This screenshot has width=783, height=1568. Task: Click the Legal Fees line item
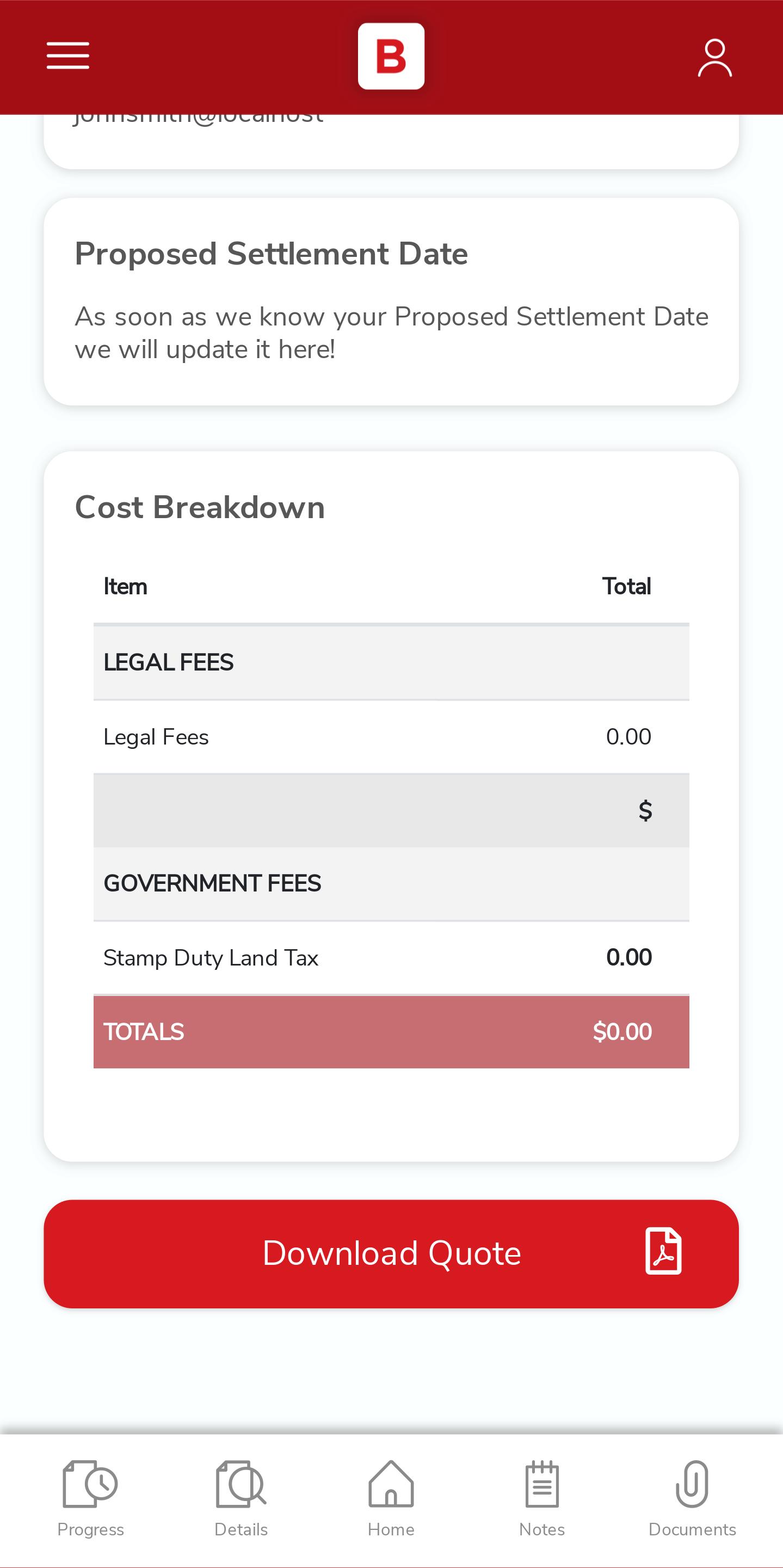click(x=391, y=737)
